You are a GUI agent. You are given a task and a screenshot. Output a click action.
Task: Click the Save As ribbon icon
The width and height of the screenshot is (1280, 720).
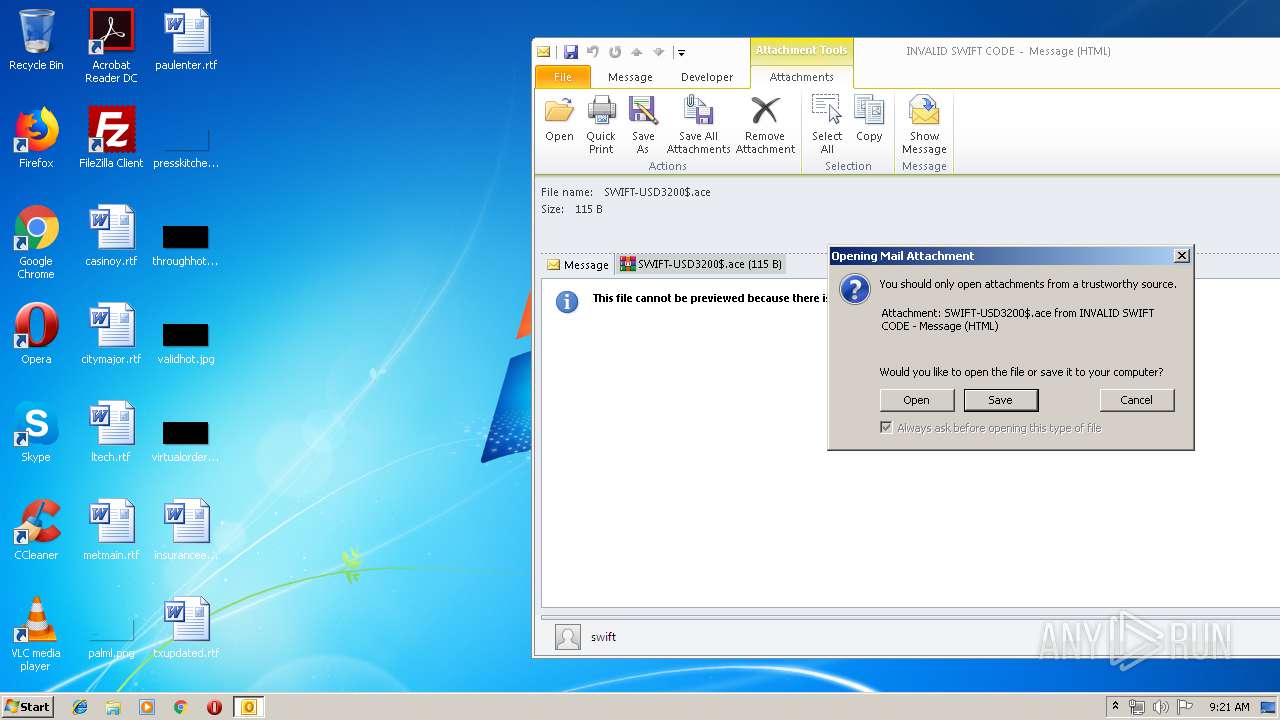pos(643,125)
